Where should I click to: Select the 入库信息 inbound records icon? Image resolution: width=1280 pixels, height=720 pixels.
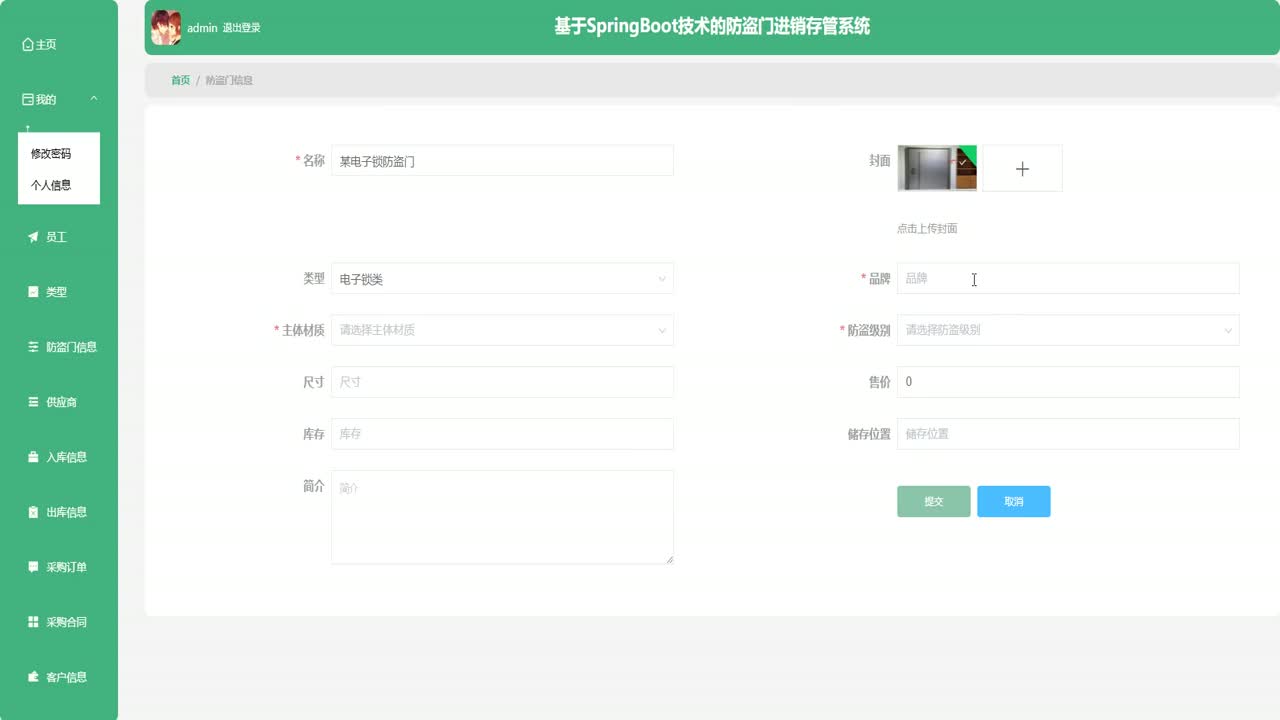pos(33,456)
